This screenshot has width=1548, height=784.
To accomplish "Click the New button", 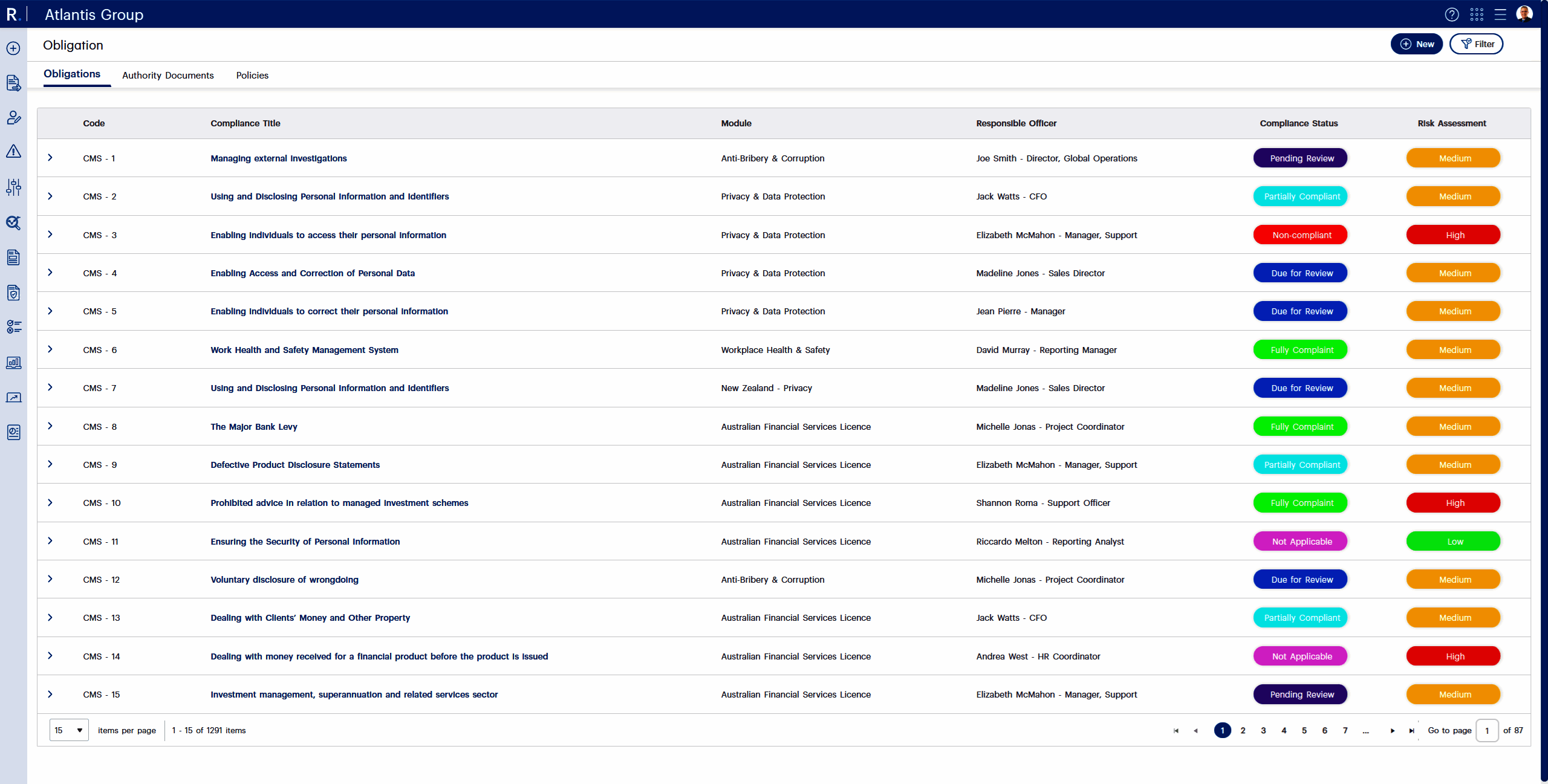I will click(x=1416, y=44).
